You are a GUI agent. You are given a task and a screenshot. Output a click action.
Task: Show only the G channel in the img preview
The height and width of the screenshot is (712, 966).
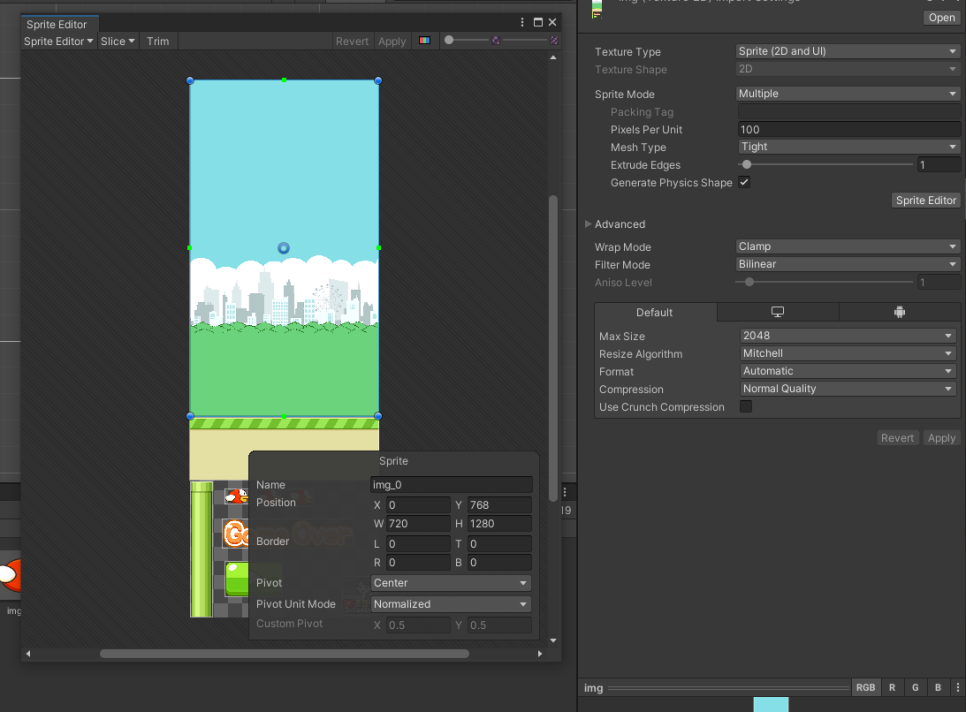point(914,687)
